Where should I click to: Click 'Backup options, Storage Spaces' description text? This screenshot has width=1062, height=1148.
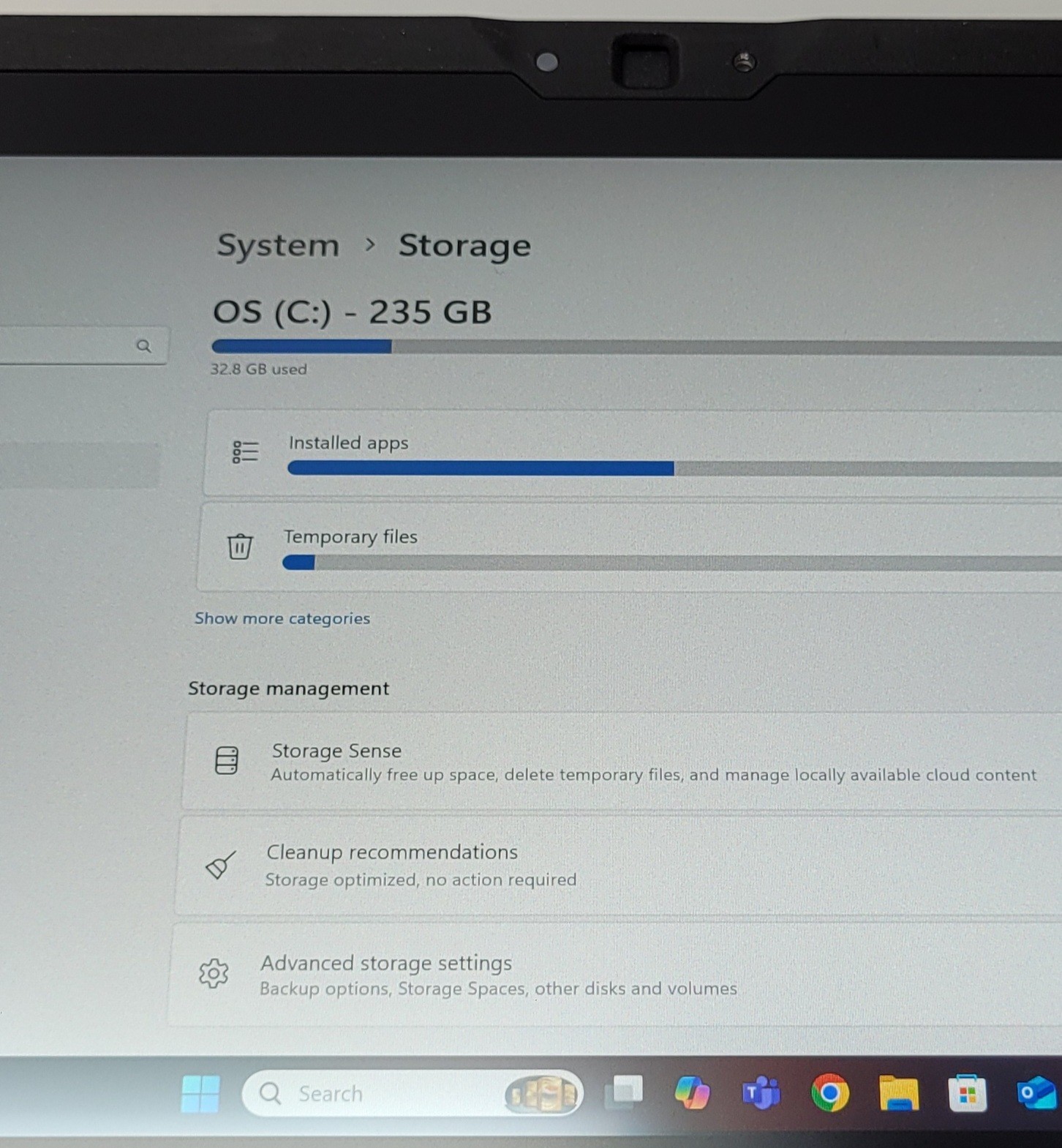(498, 989)
